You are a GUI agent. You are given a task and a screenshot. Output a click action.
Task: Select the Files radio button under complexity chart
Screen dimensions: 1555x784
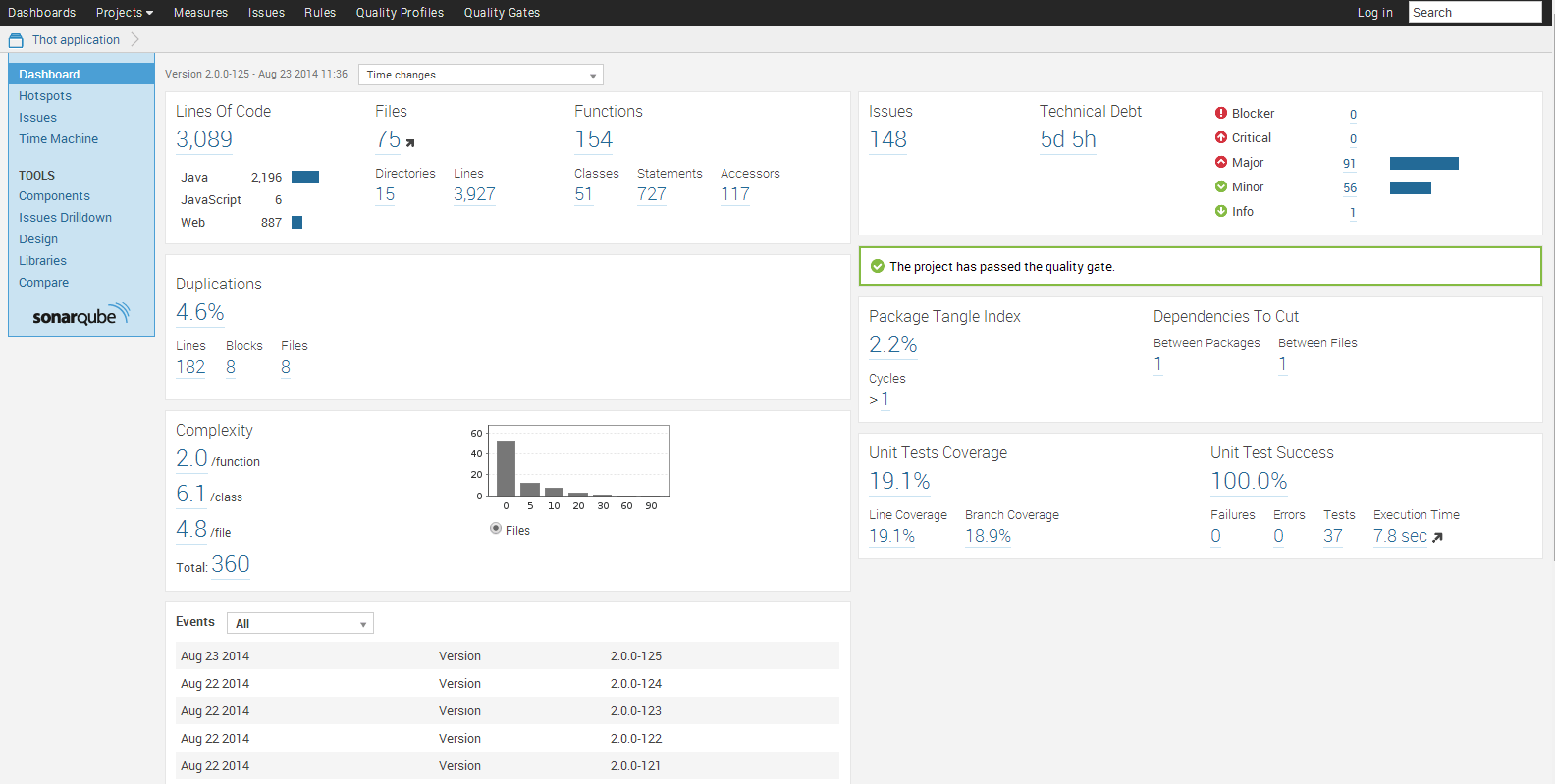click(x=496, y=529)
